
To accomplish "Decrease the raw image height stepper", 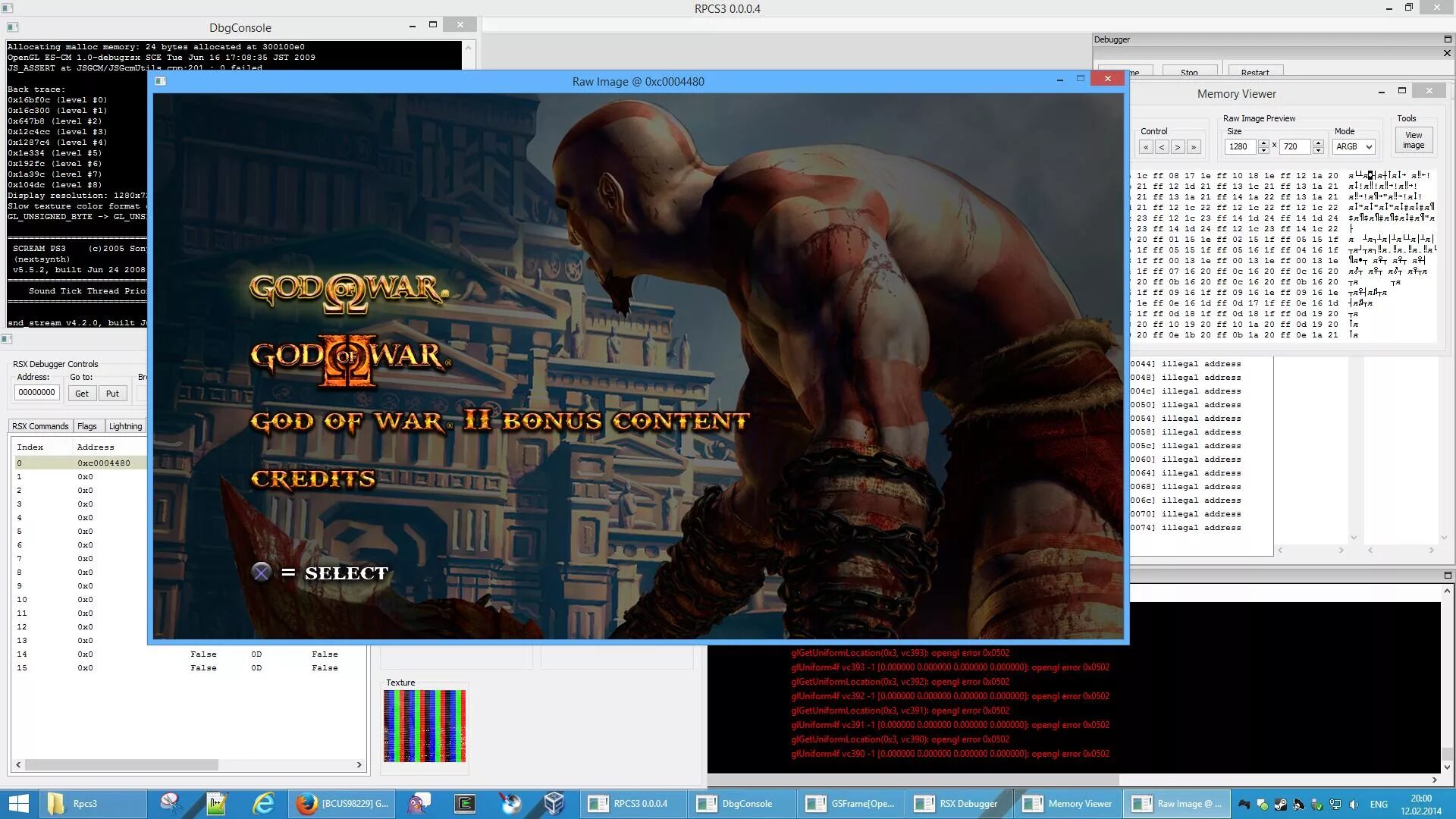I will tap(1318, 151).
